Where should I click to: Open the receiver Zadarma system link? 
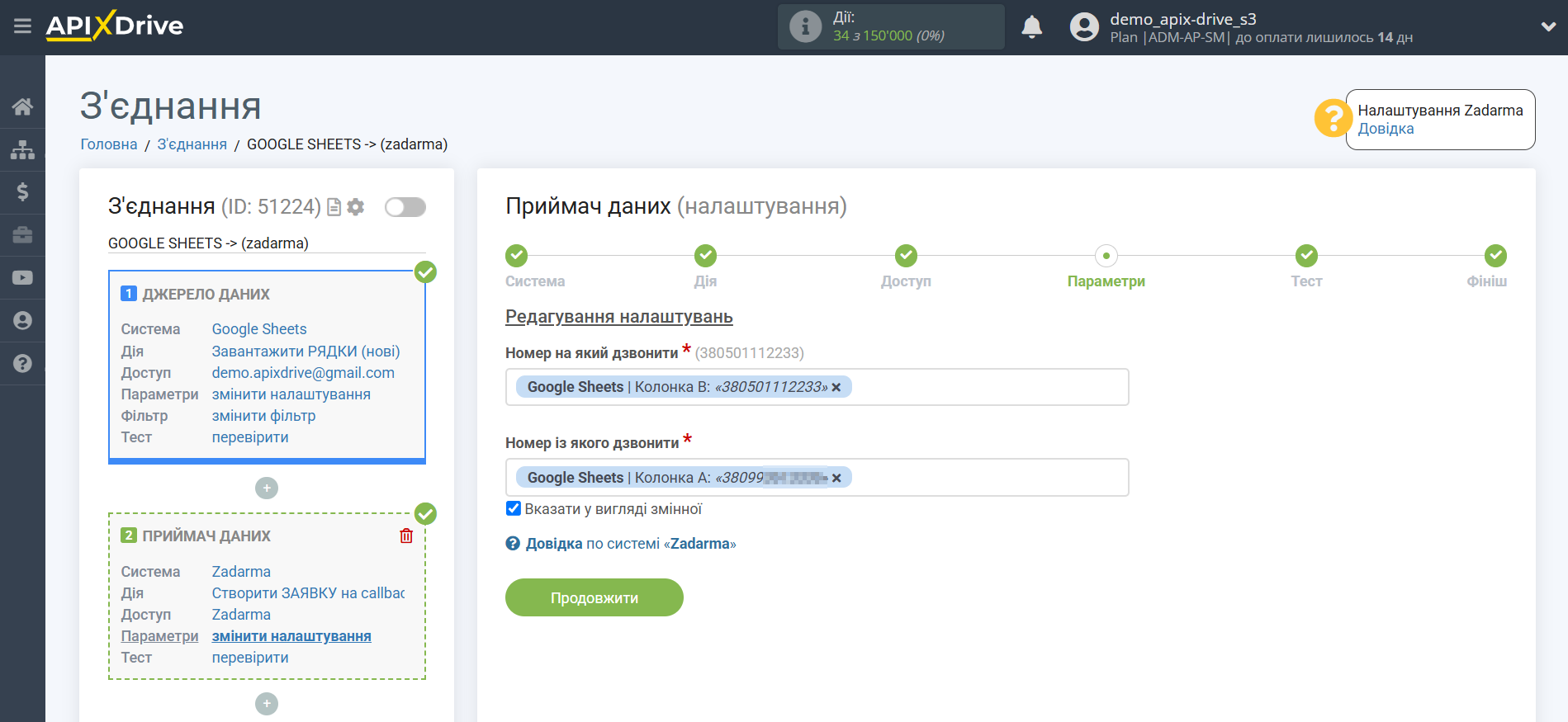(241, 572)
